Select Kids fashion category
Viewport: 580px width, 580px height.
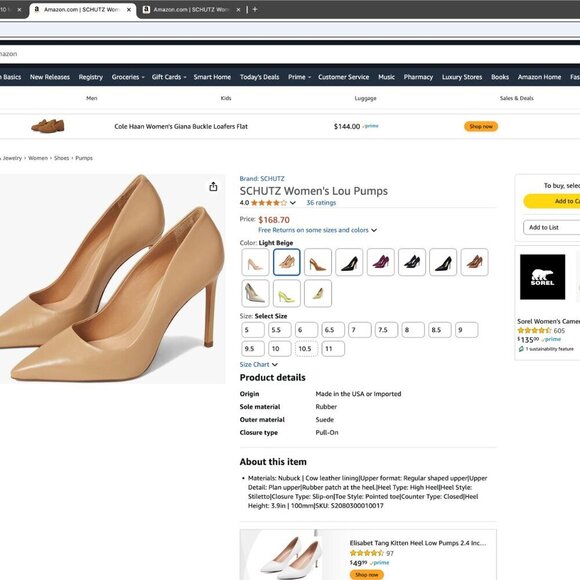point(226,98)
